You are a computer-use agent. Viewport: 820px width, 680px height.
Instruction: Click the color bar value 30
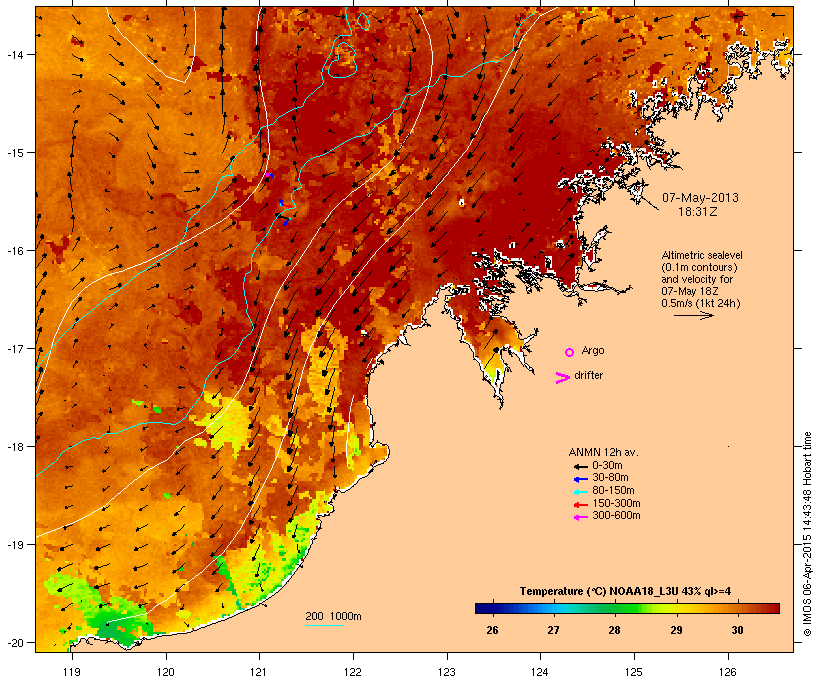737,630
